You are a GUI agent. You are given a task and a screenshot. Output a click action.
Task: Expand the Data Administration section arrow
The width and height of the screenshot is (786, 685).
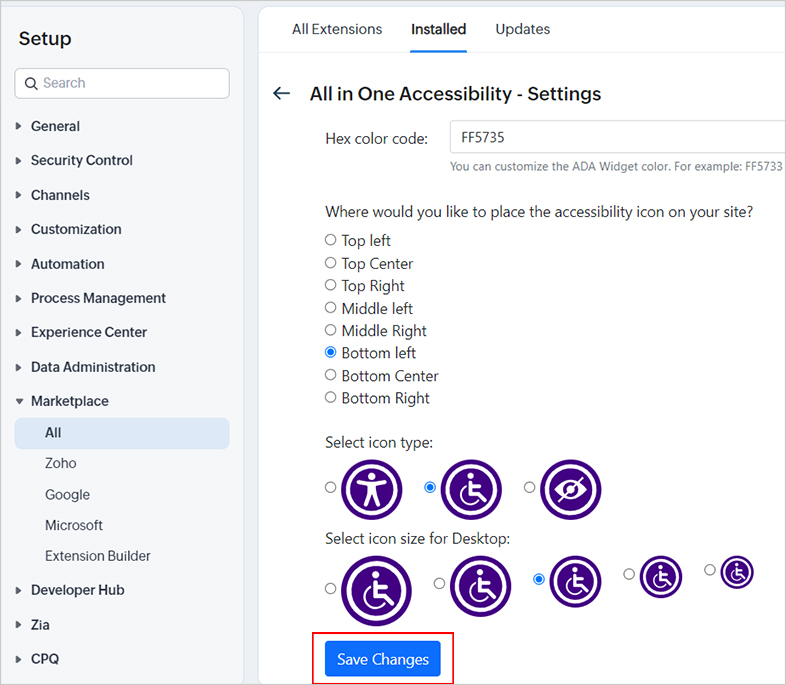coord(19,367)
